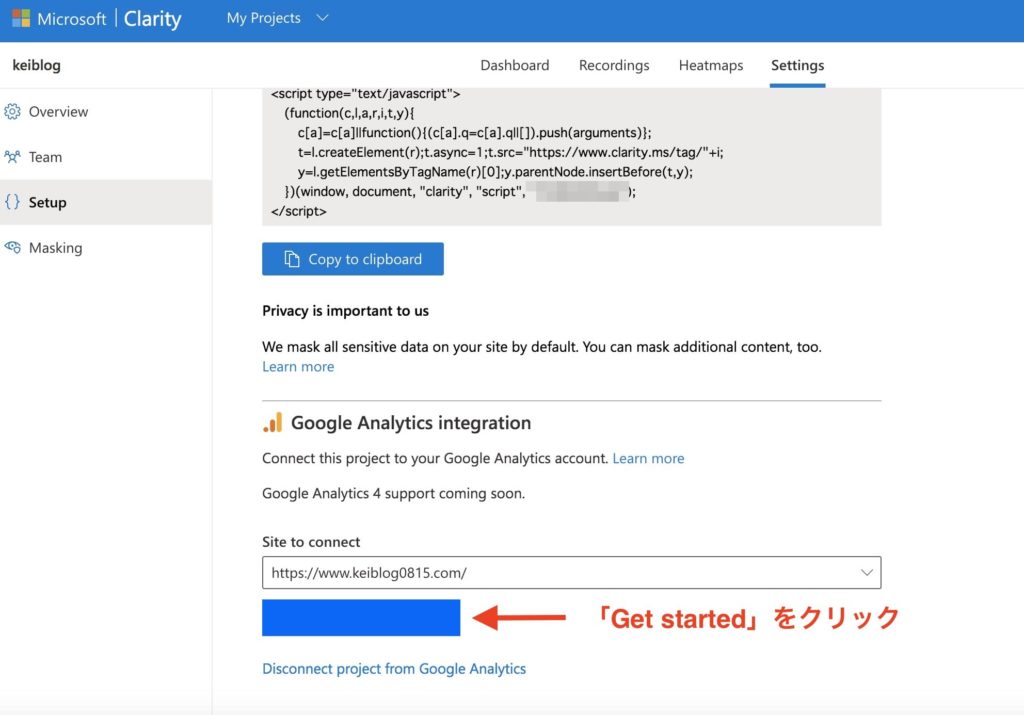Click the Connect this project to Google Analytics sentence
The width and height of the screenshot is (1024, 715).
click(435, 458)
